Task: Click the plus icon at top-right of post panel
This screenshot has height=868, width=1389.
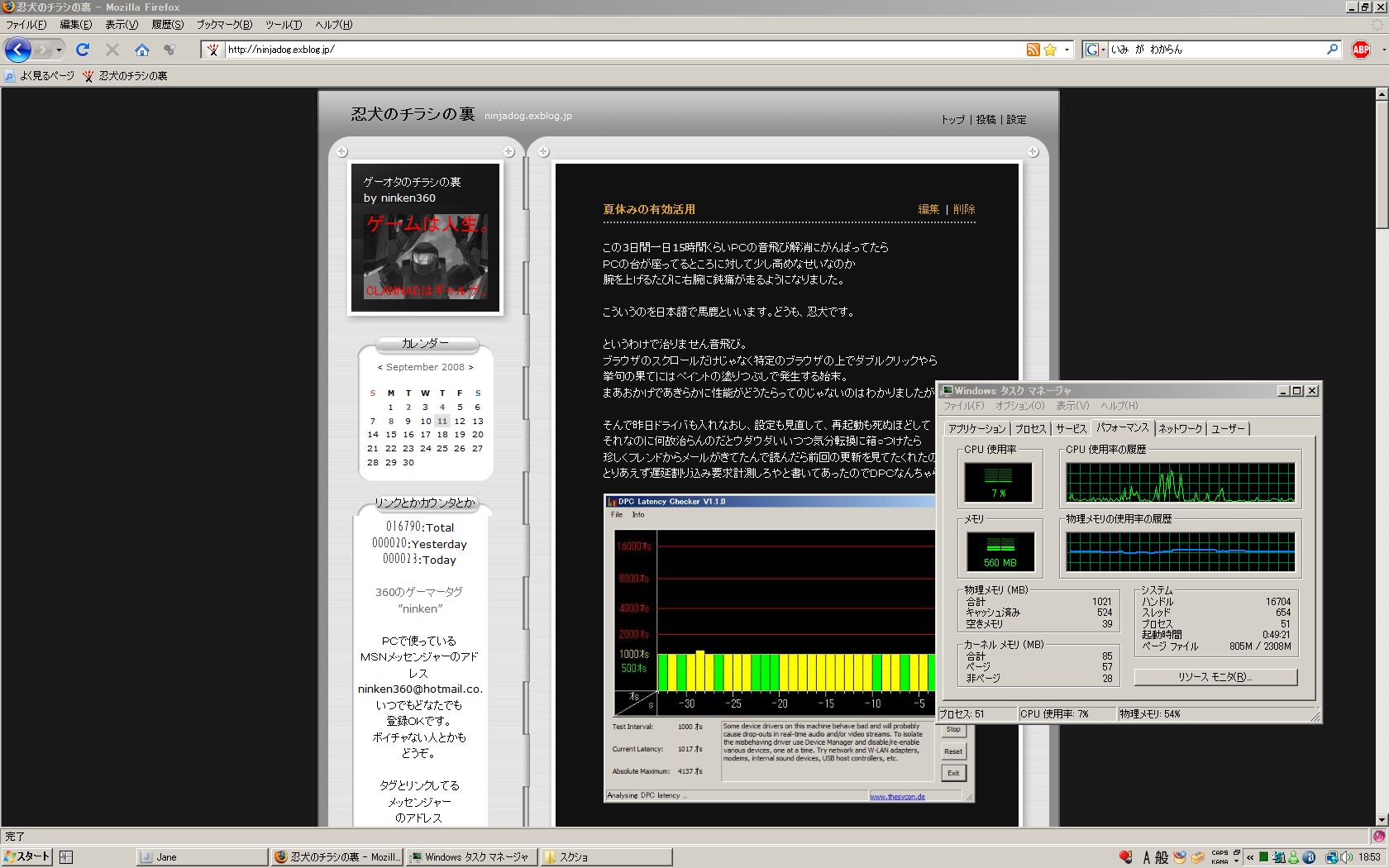Action: [1033, 152]
